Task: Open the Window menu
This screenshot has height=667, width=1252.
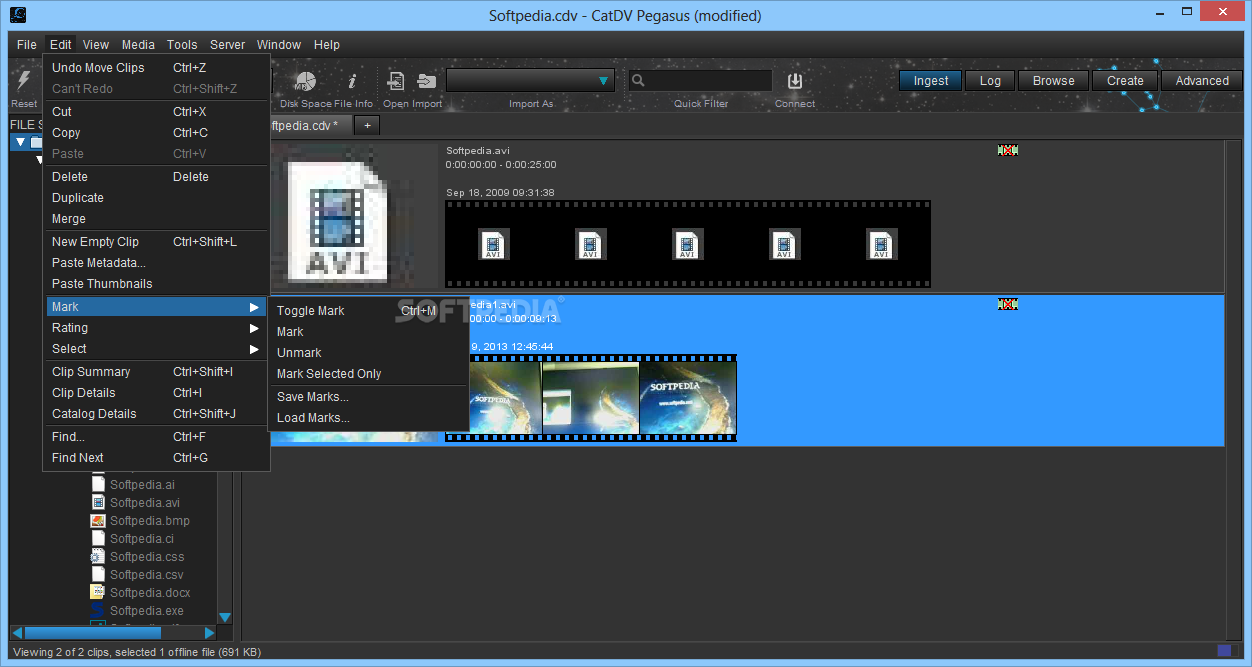Action: [279, 45]
